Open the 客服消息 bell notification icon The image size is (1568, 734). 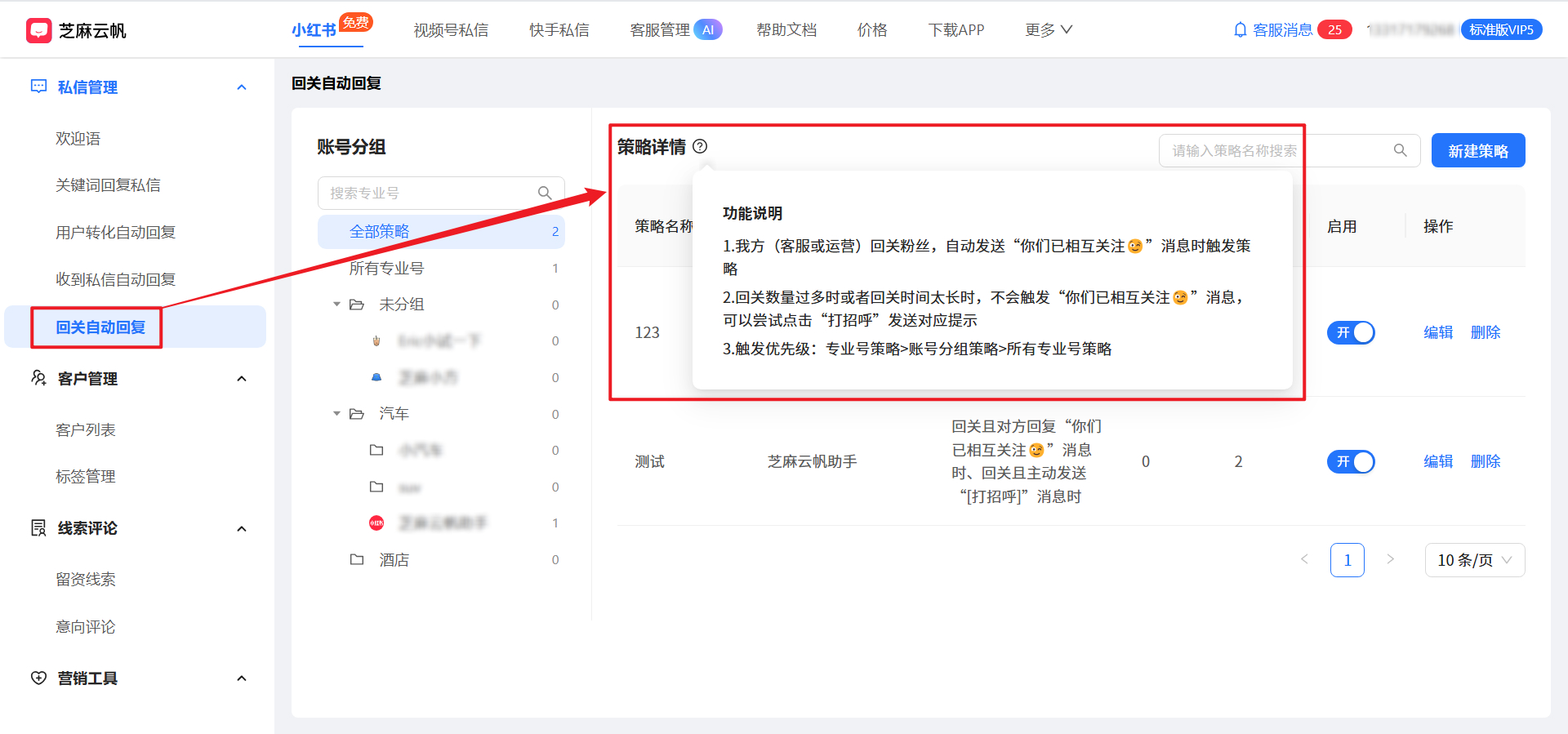(x=1240, y=30)
